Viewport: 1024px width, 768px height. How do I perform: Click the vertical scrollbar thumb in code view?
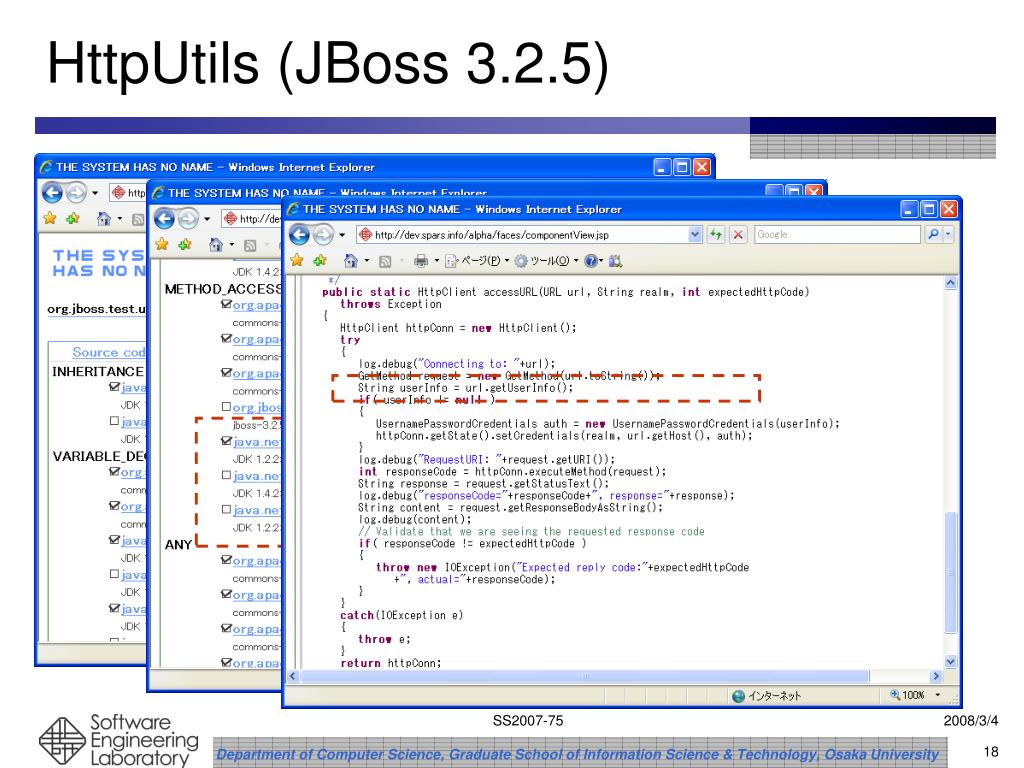tap(951, 572)
